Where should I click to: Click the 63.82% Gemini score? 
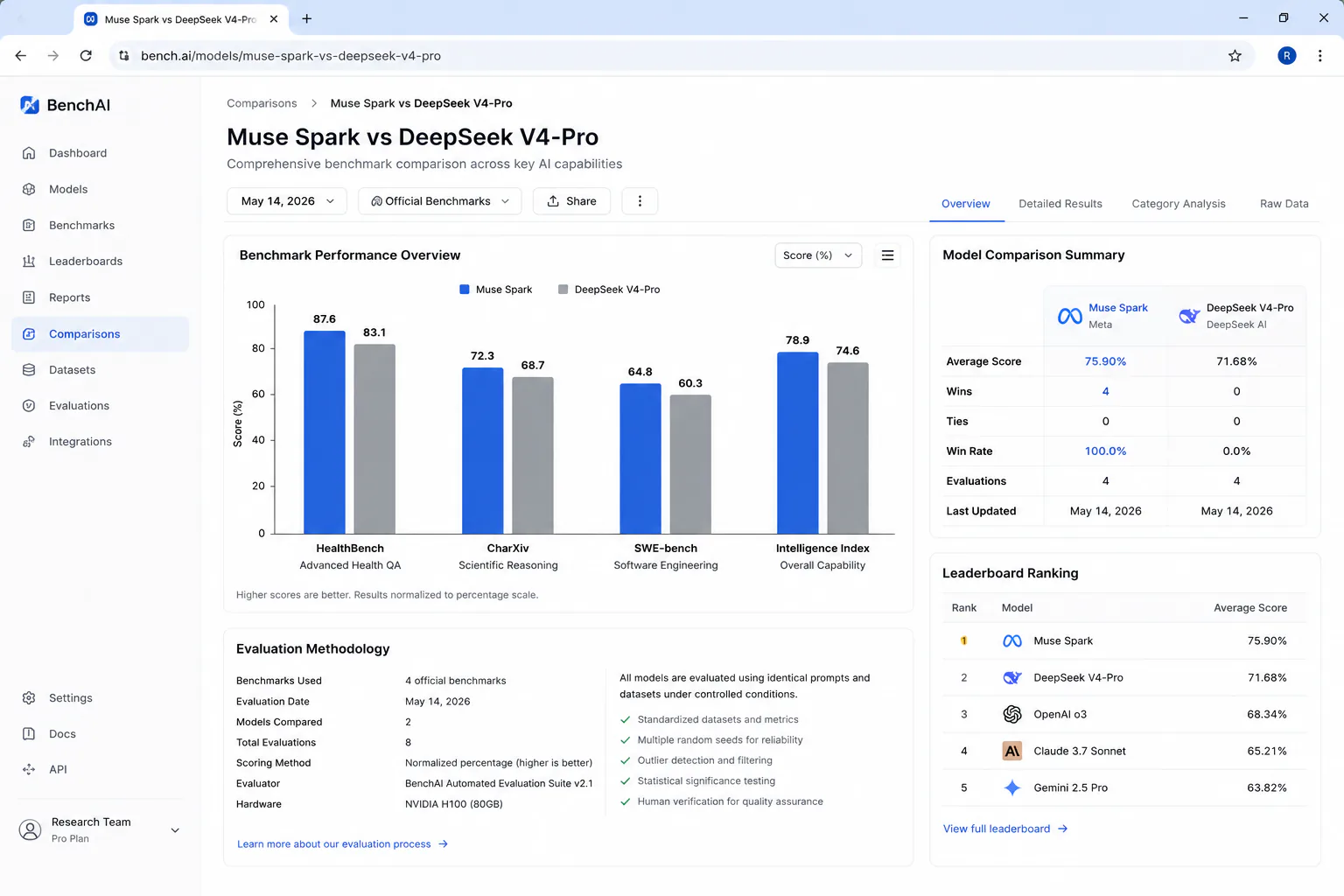tap(1266, 787)
